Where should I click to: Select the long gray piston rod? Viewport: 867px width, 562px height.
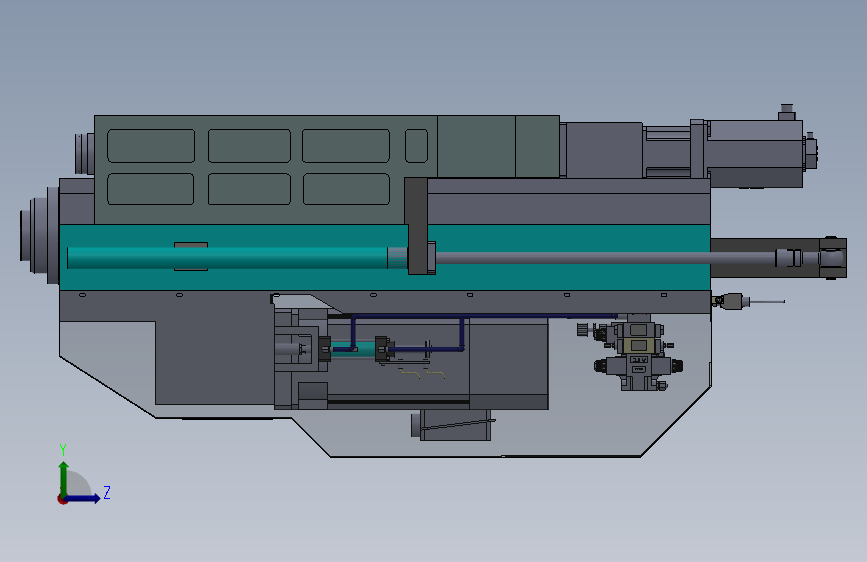pos(605,258)
